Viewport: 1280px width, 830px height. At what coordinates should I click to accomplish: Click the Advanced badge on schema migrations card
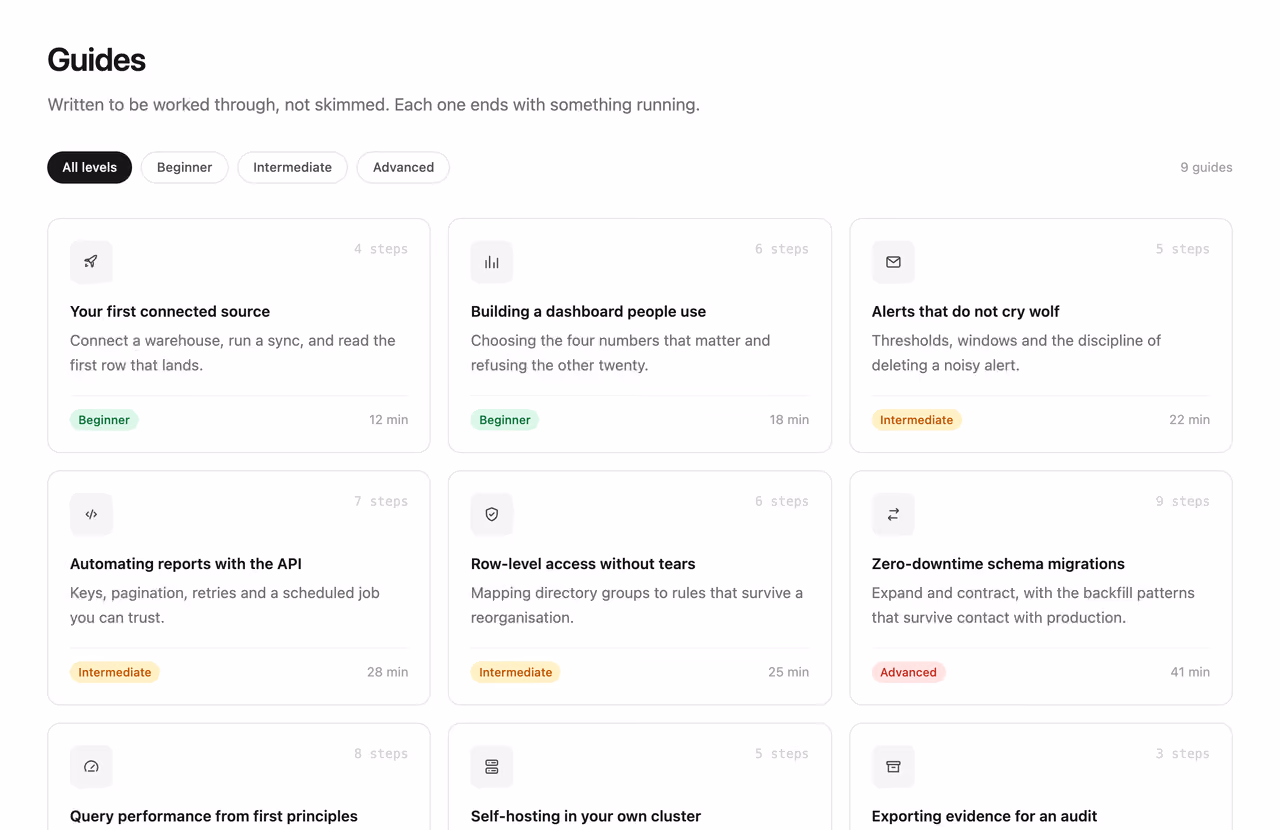(908, 672)
